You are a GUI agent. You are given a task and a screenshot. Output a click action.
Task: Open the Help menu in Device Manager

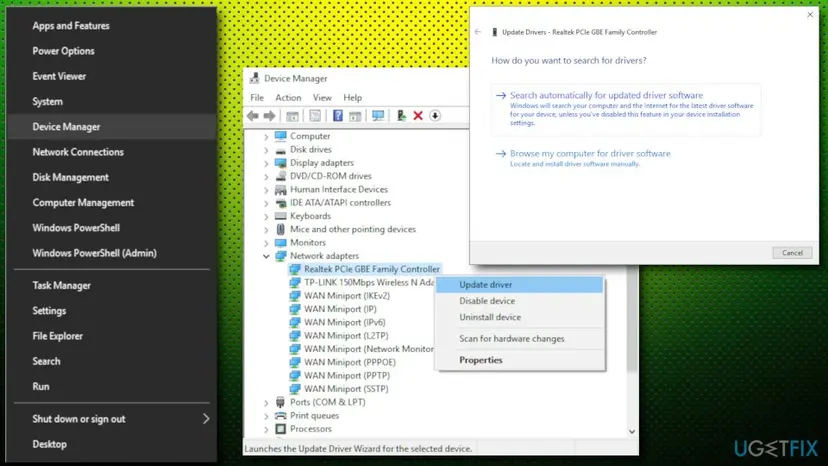pyautogui.click(x=352, y=98)
